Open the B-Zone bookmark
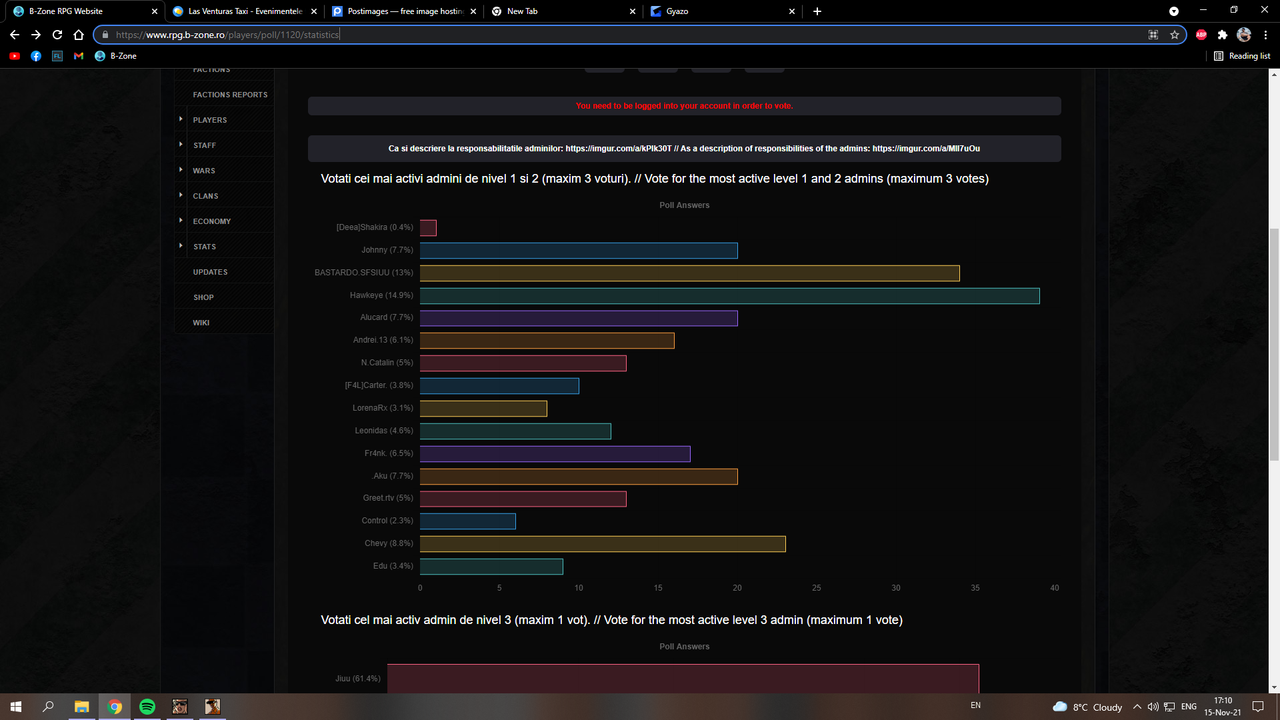 coord(116,56)
